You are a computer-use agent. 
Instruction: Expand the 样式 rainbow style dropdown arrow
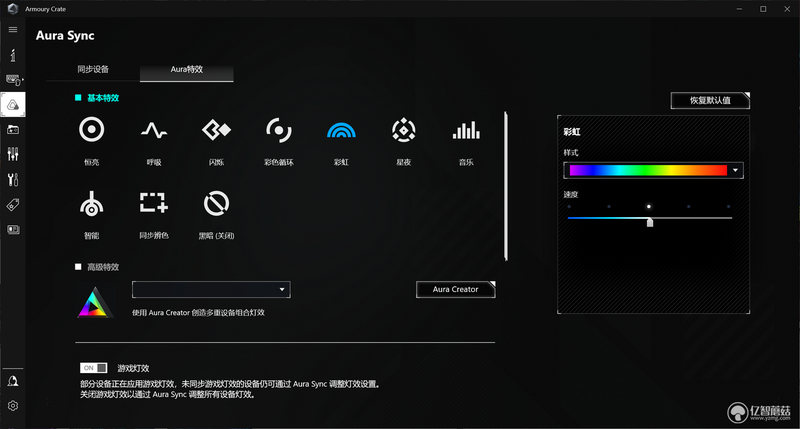(735, 170)
